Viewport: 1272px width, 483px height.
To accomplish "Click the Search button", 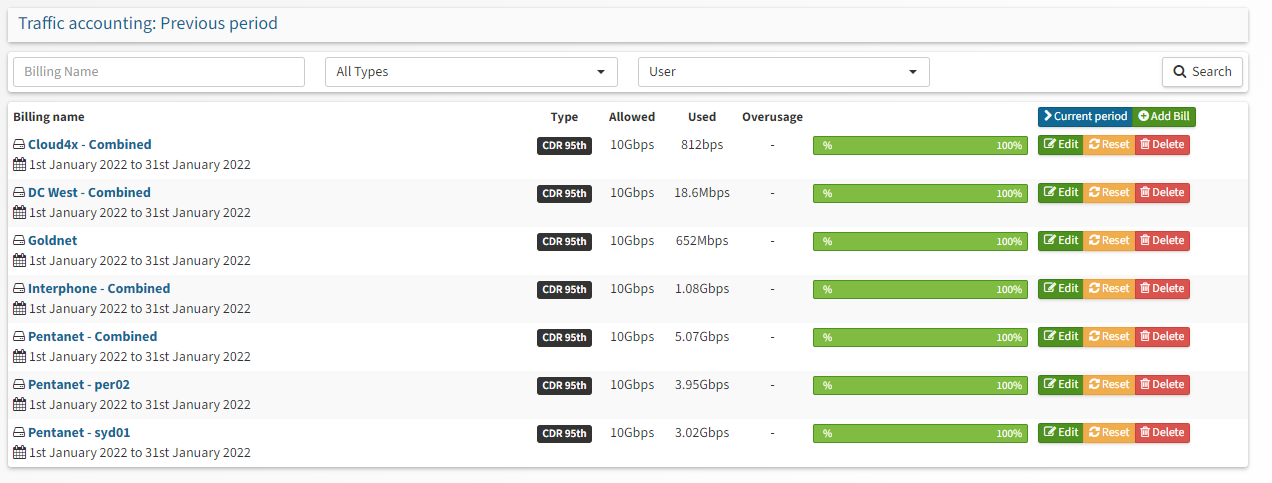I will point(1202,72).
